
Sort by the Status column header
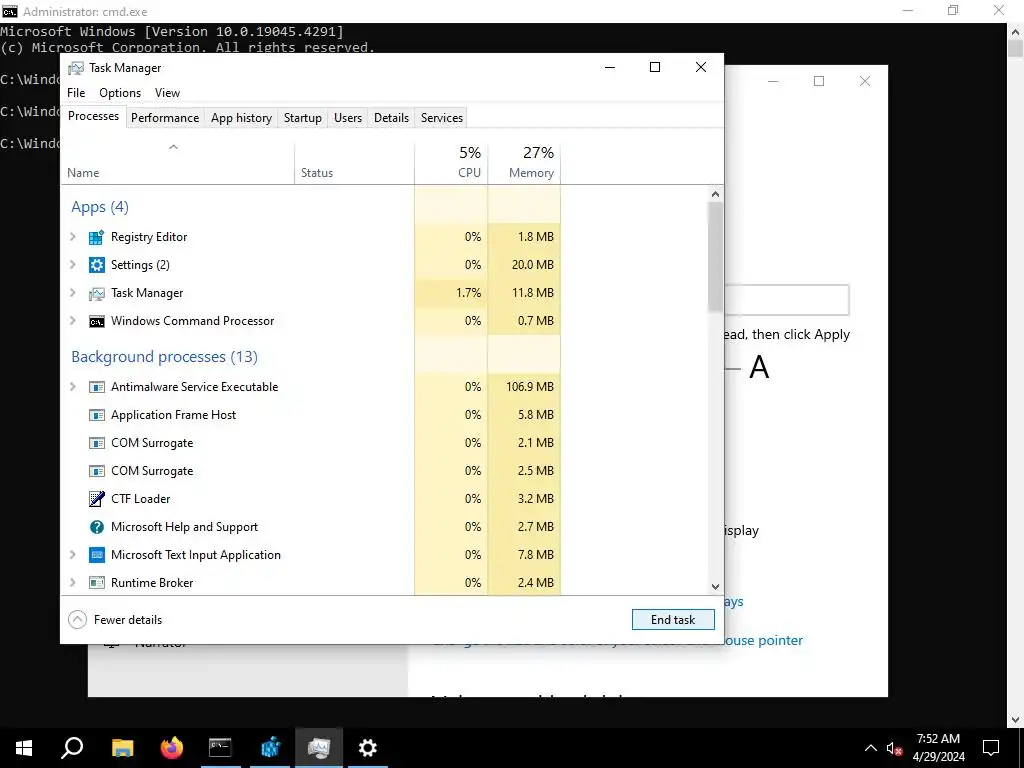(x=355, y=163)
